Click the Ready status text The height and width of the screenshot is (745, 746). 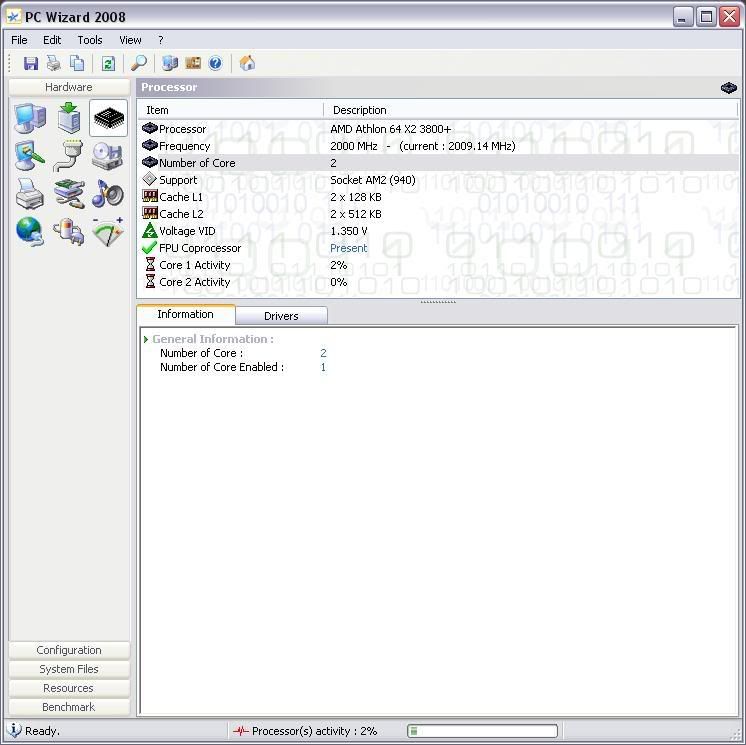tap(42, 731)
